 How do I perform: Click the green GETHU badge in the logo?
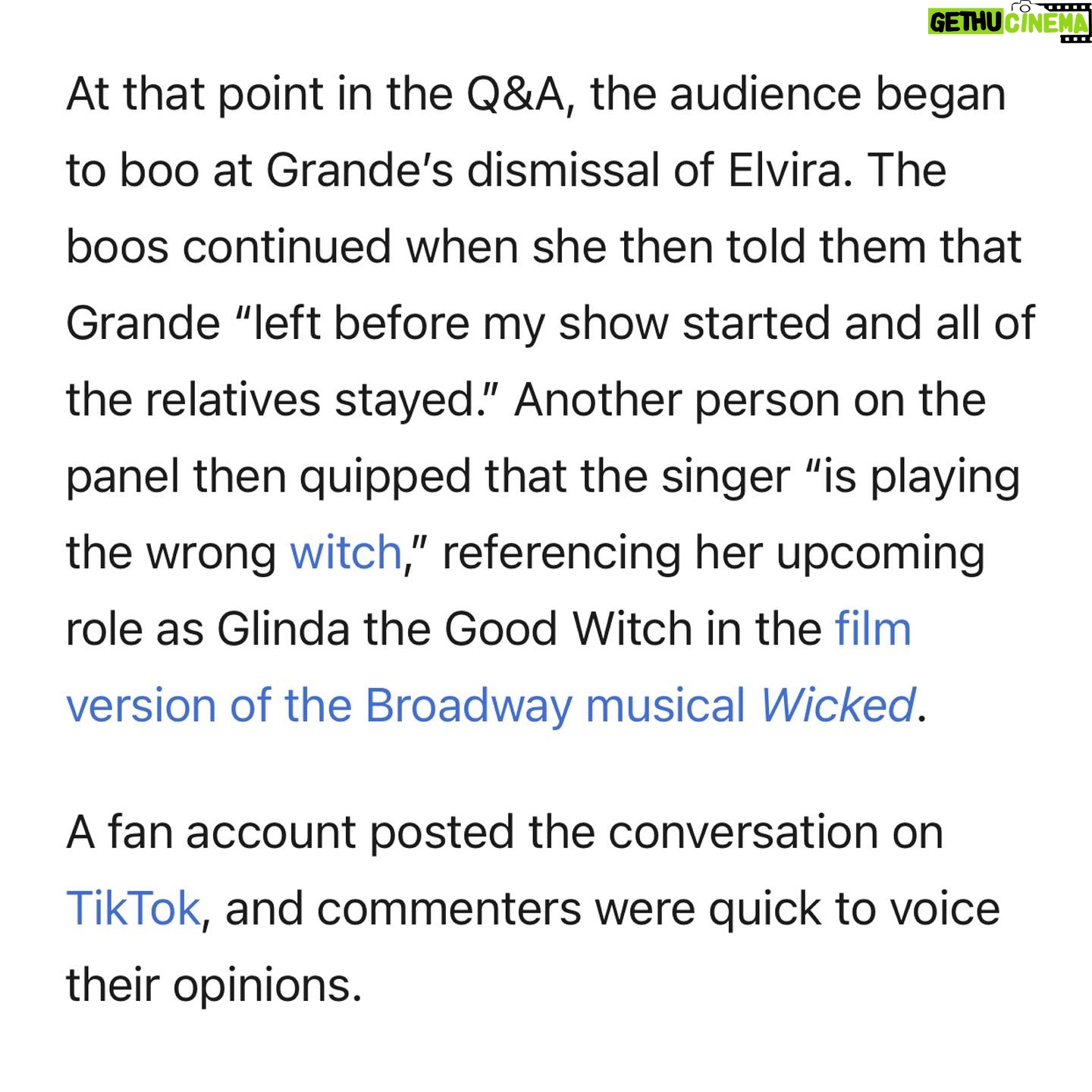pyautogui.click(x=966, y=23)
